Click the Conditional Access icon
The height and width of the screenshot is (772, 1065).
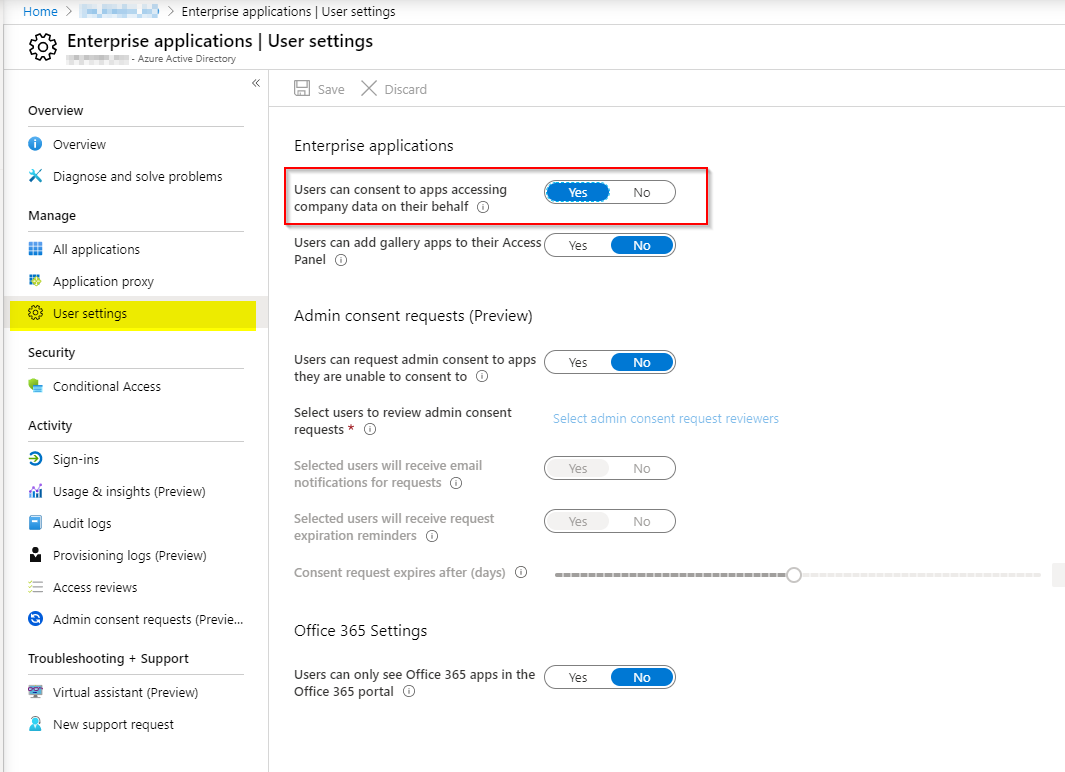[36, 386]
